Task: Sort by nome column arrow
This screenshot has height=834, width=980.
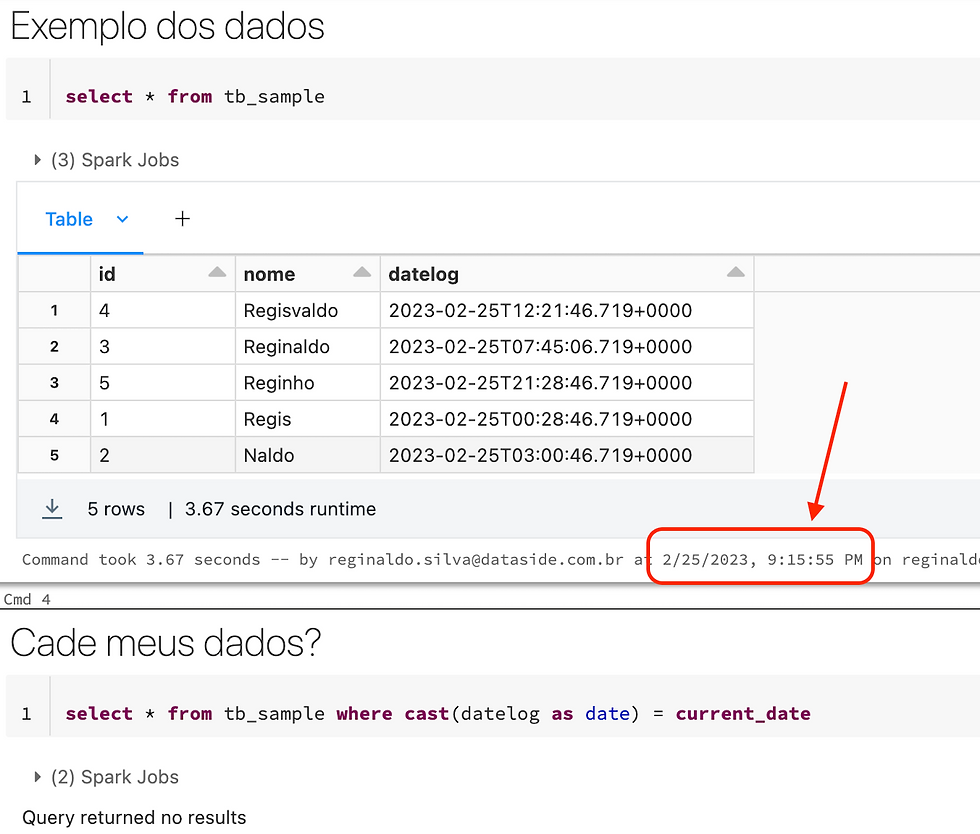Action: (362, 272)
